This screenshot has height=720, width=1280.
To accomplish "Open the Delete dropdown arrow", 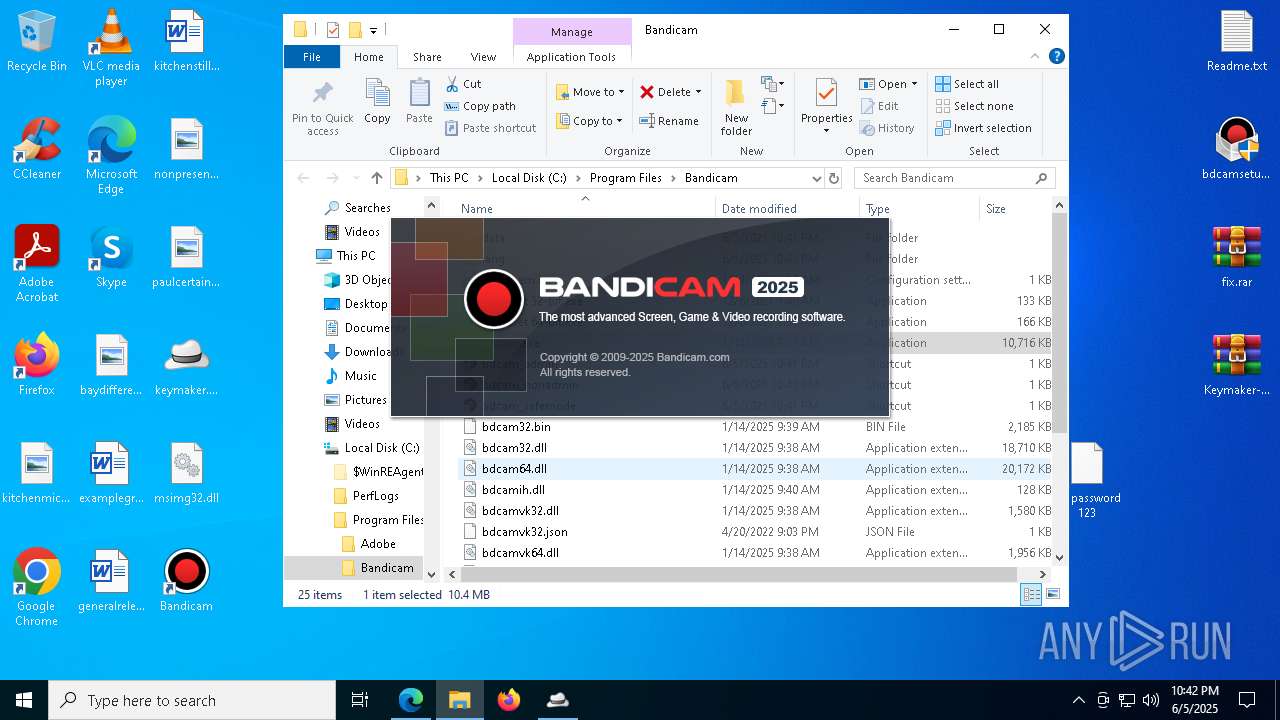I will tap(698, 92).
